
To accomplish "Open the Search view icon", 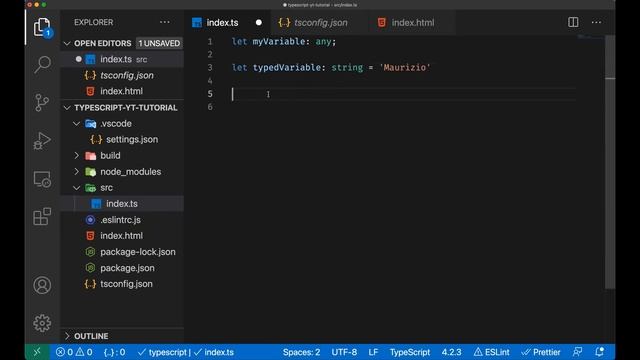I will click(42, 64).
